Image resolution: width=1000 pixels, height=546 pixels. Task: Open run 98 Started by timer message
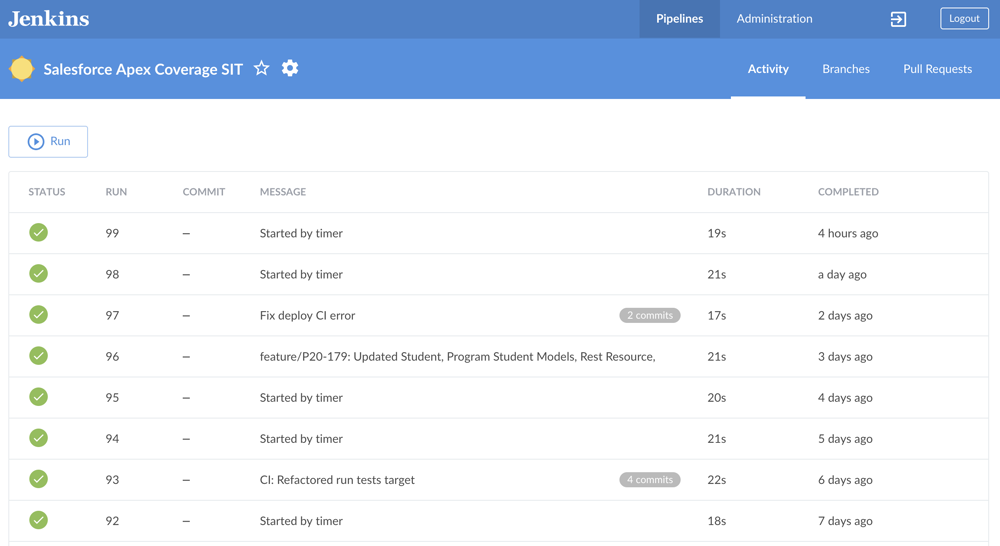point(301,274)
